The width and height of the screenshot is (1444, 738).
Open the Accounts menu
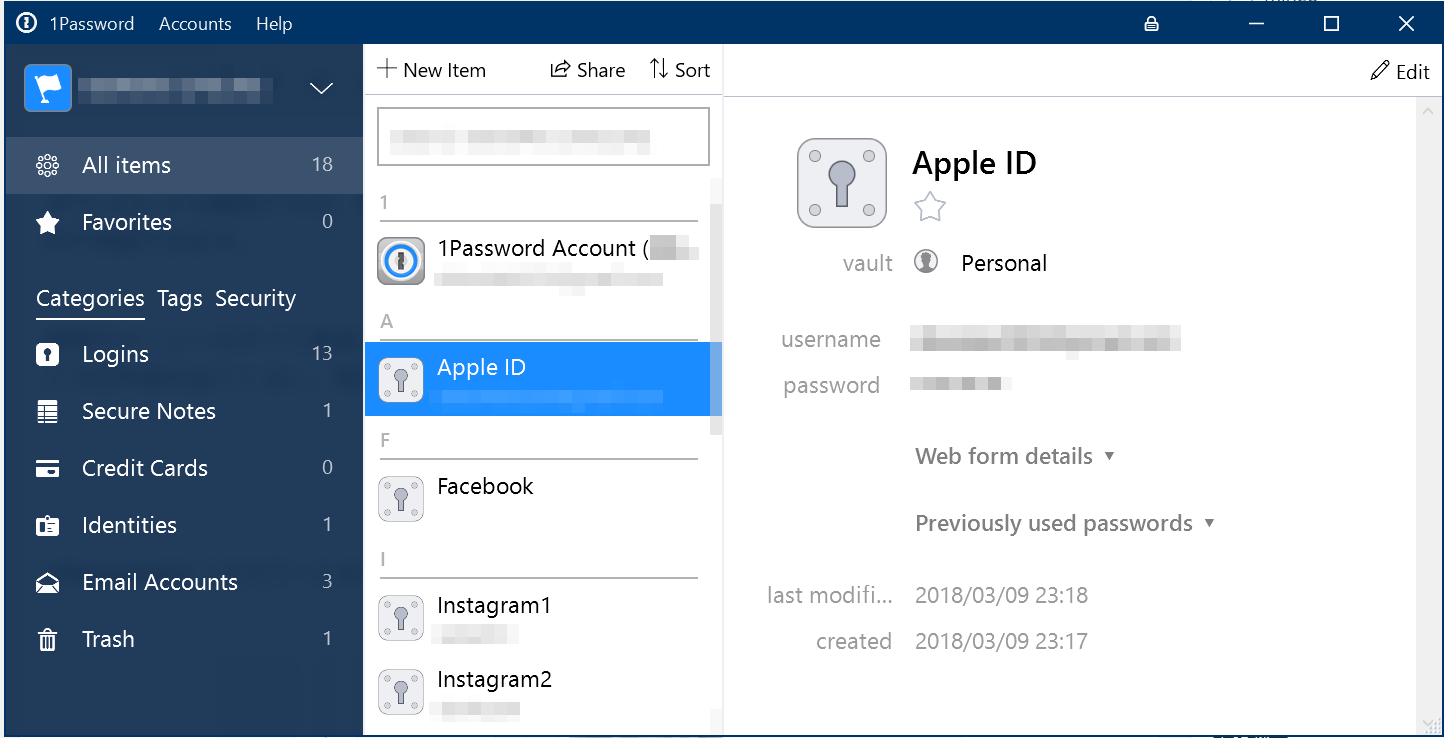(195, 24)
